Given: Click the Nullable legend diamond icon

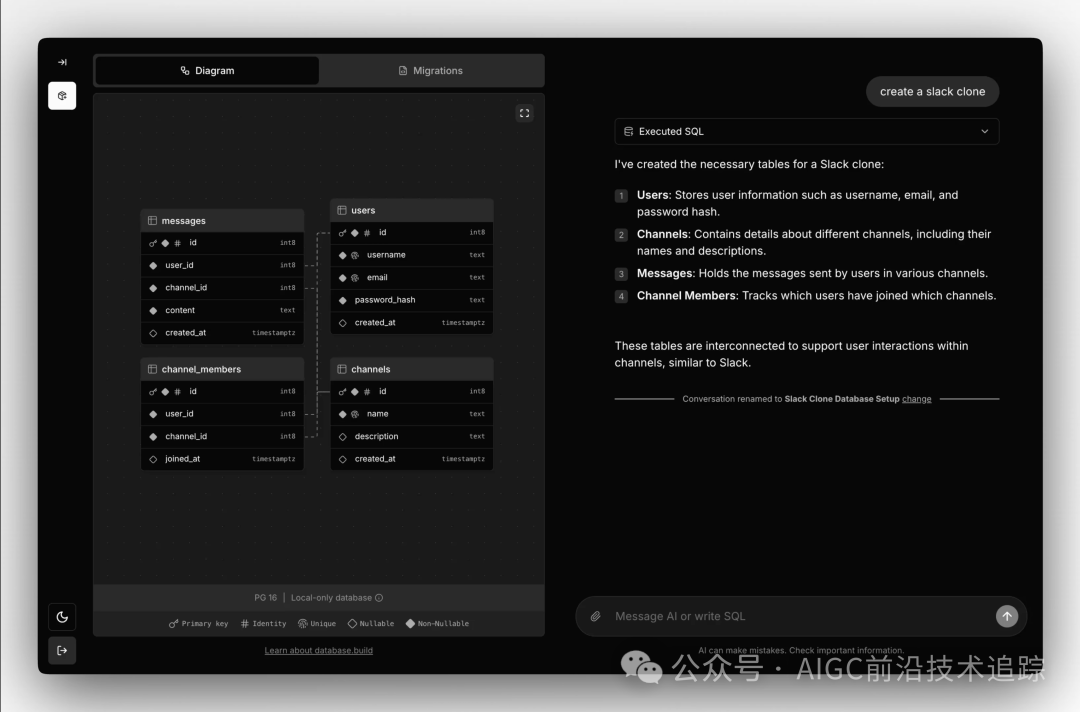Looking at the screenshot, I should click(352, 624).
